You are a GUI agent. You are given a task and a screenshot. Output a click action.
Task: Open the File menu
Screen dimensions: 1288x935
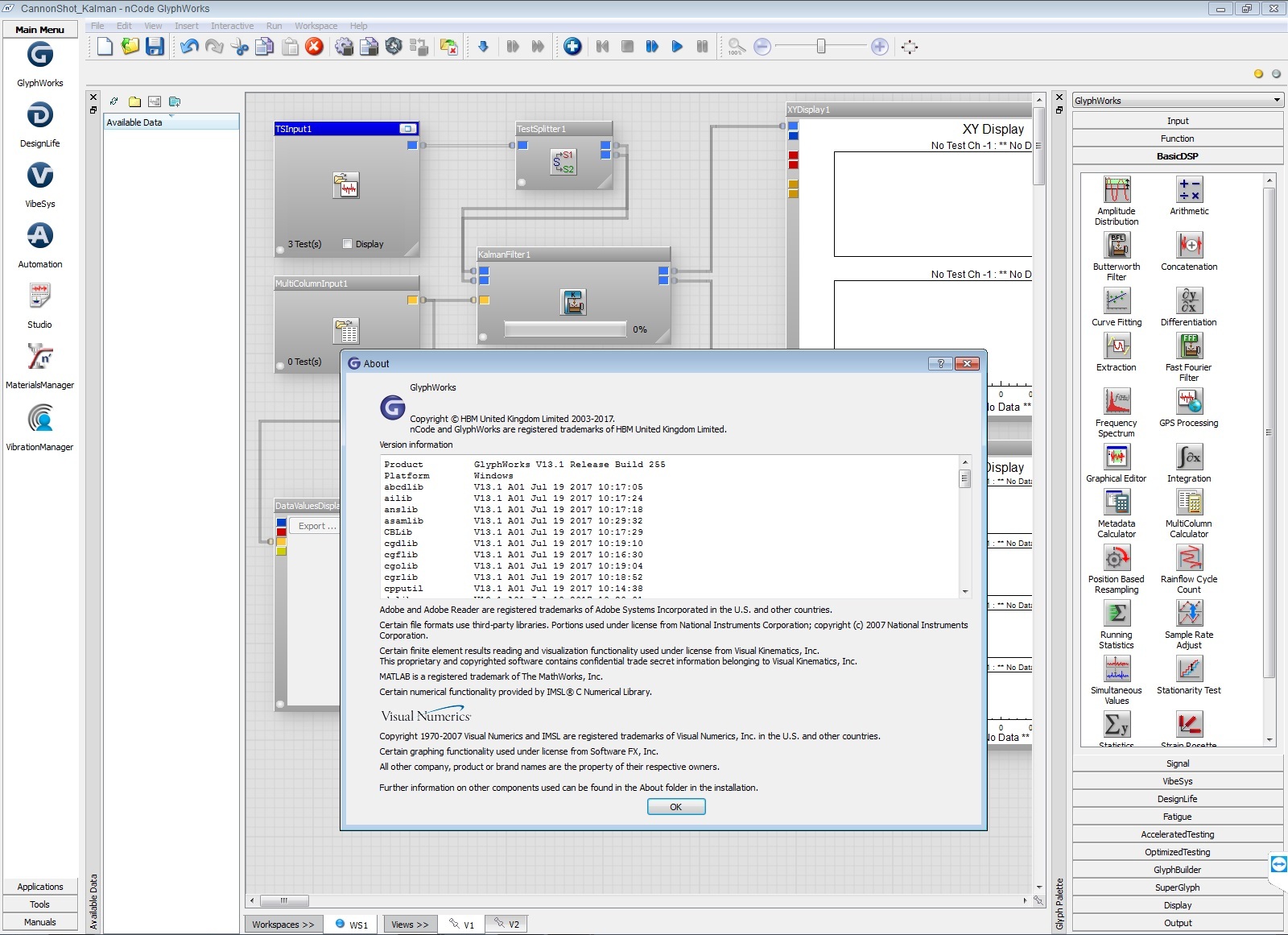click(97, 26)
